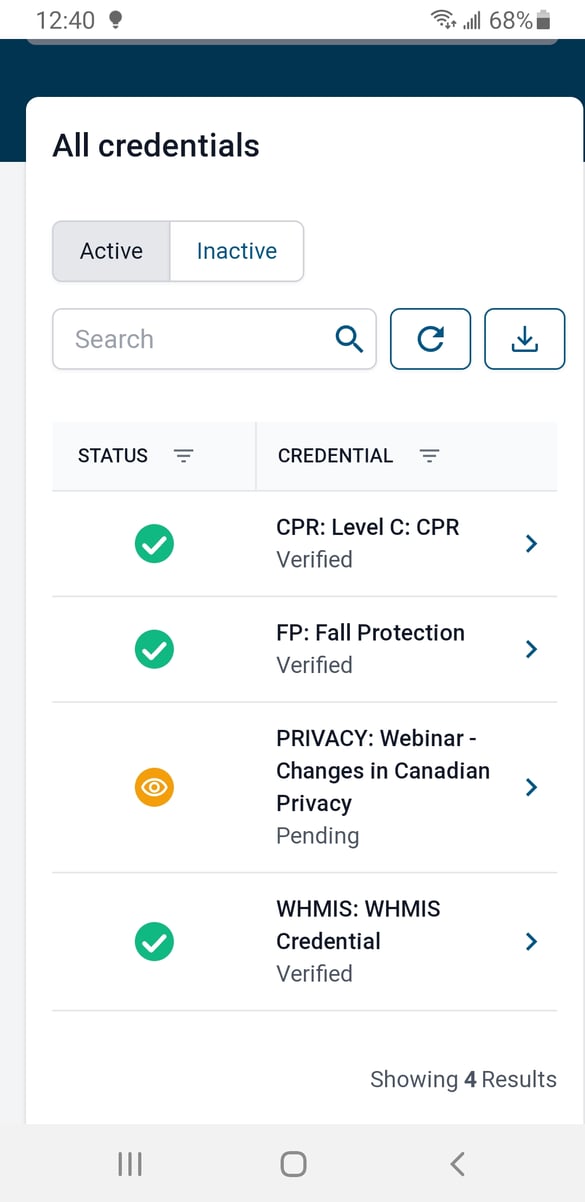Download the credentials list
Image resolution: width=585 pixels, height=1202 pixels.
pyautogui.click(x=524, y=339)
